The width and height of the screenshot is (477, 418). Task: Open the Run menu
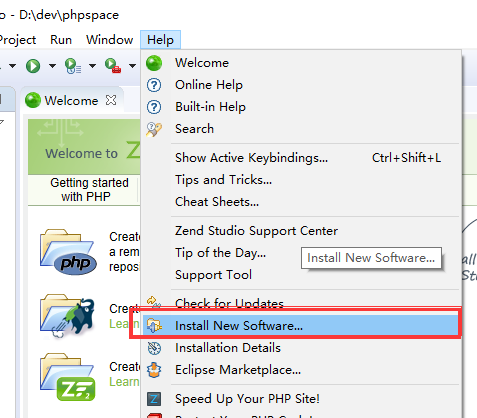tap(61, 40)
